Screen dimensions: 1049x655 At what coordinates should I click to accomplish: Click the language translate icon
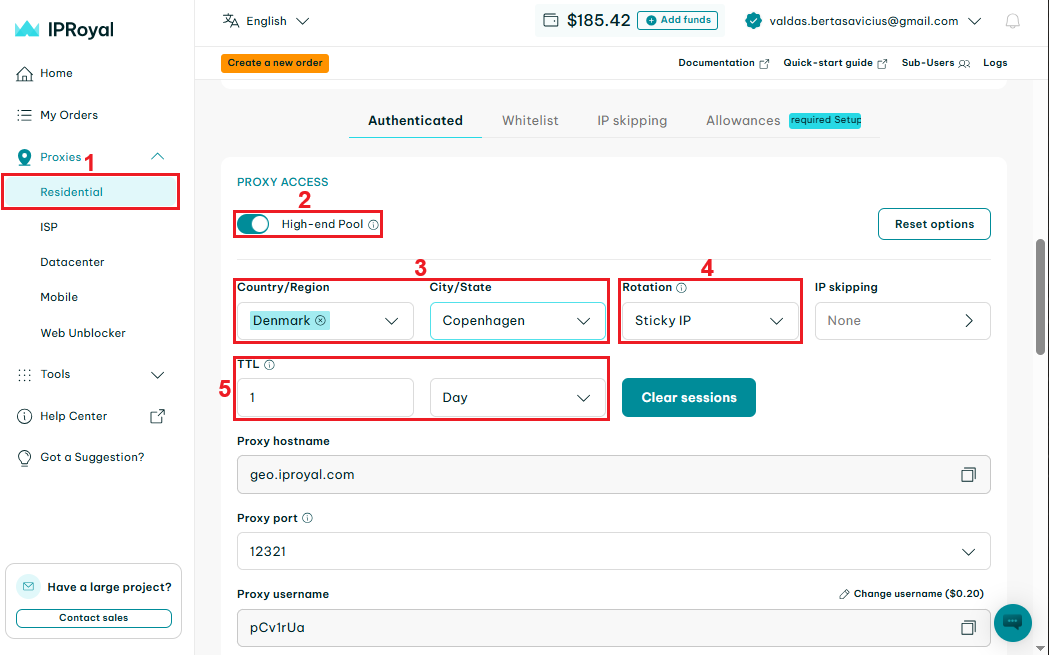(x=231, y=21)
